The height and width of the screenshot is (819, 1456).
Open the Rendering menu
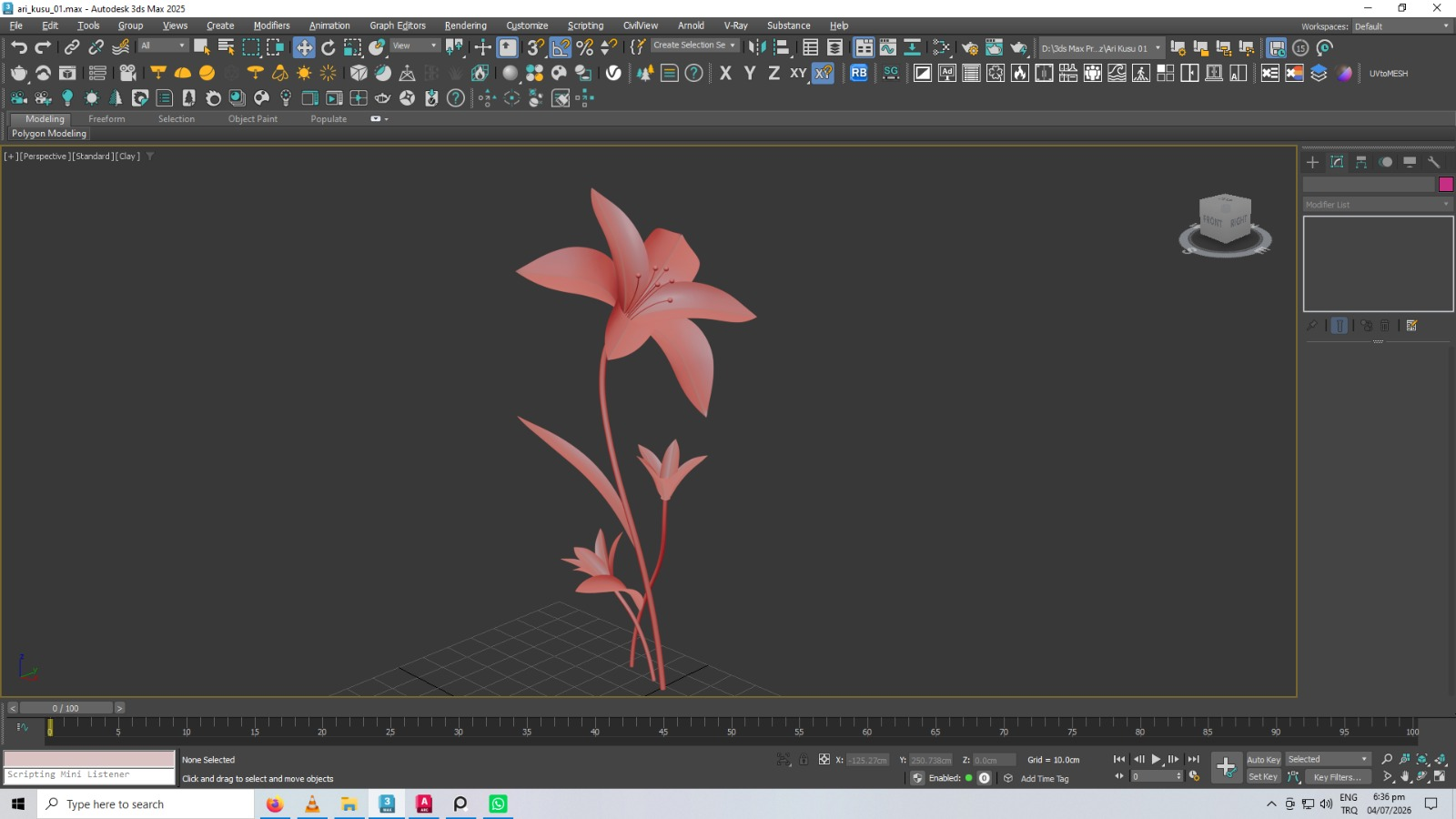point(465,25)
